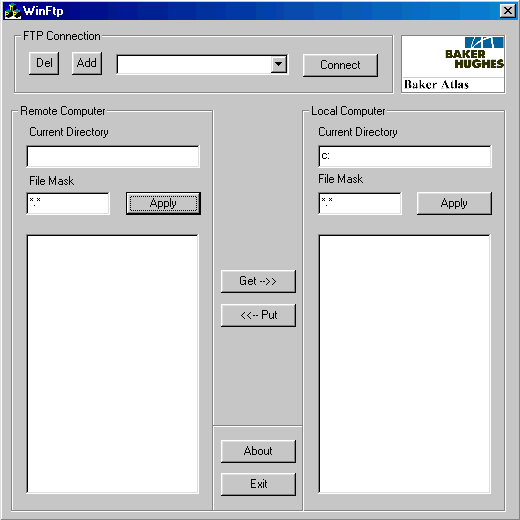Apply the Local Computer file mask
Viewport: 520px width, 520px height.
[454, 203]
